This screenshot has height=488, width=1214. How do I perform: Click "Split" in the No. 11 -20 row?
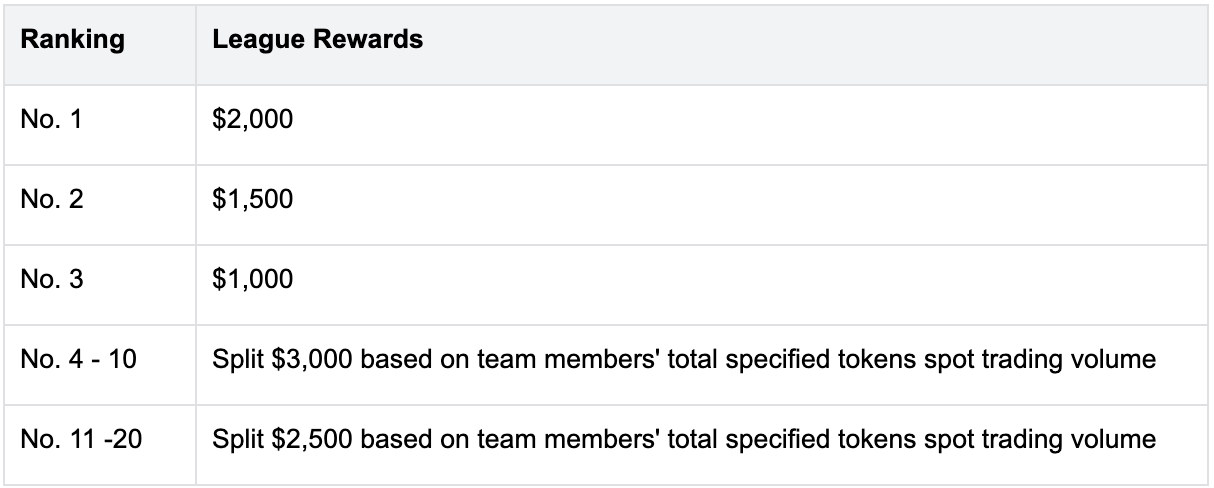232,437
